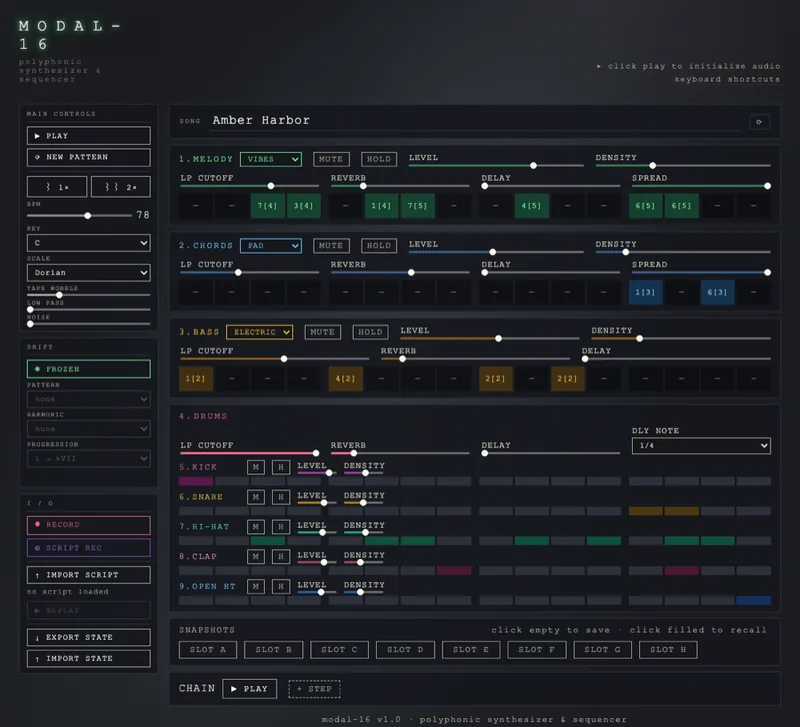The width and height of the screenshot is (800, 727).
Task: Click the Chords Reverb slider
Action: pyautogui.click(x=400, y=272)
